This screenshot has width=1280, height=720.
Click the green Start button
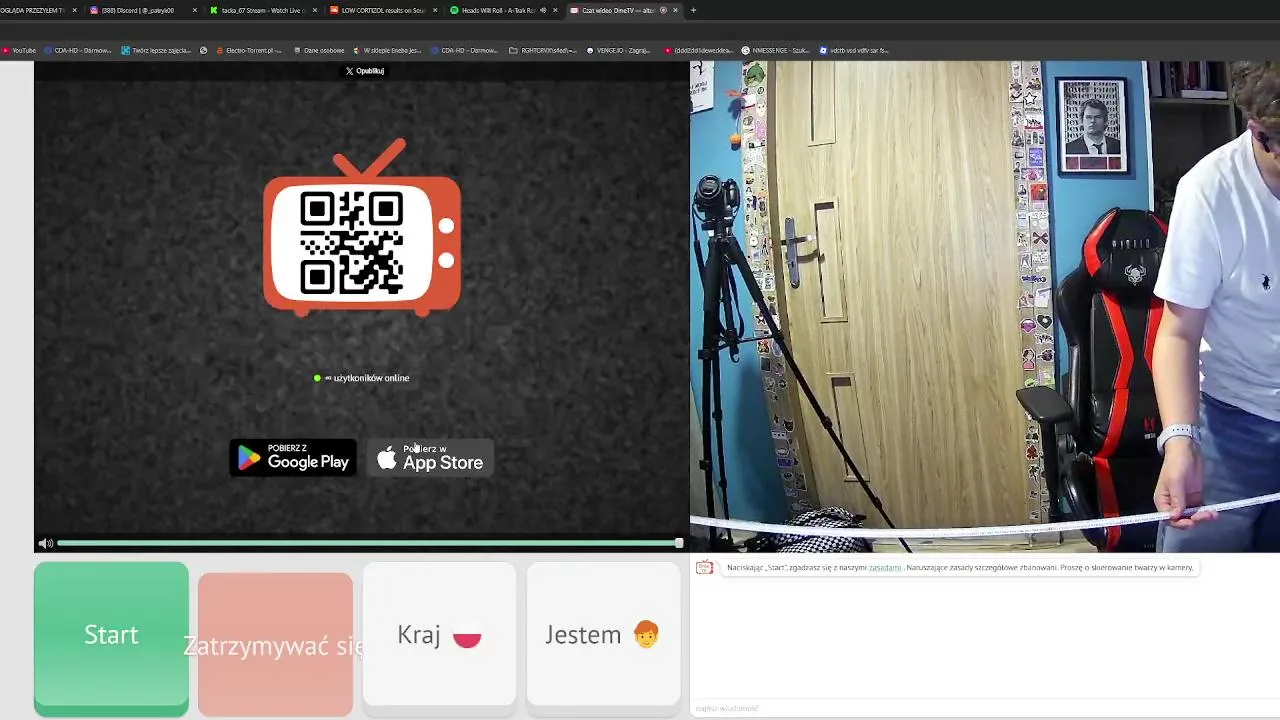tap(111, 639)
